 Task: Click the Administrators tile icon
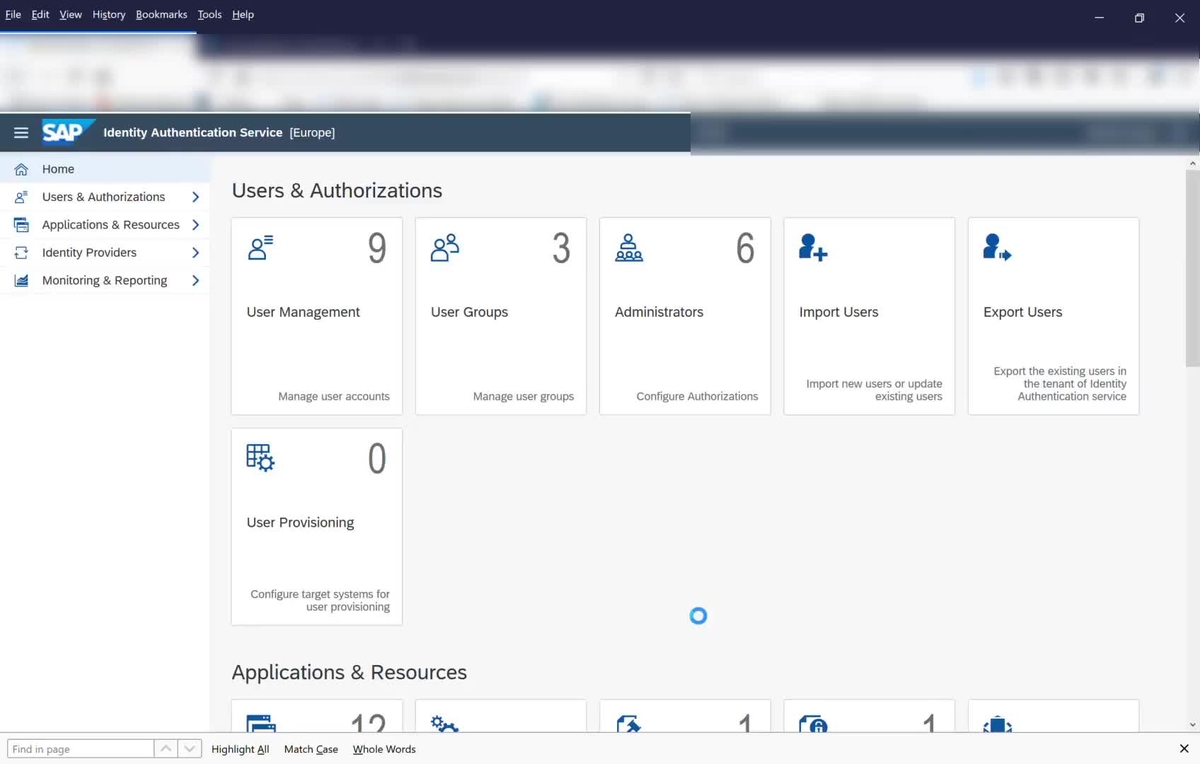pyautogui.click(x=629, y=248)
